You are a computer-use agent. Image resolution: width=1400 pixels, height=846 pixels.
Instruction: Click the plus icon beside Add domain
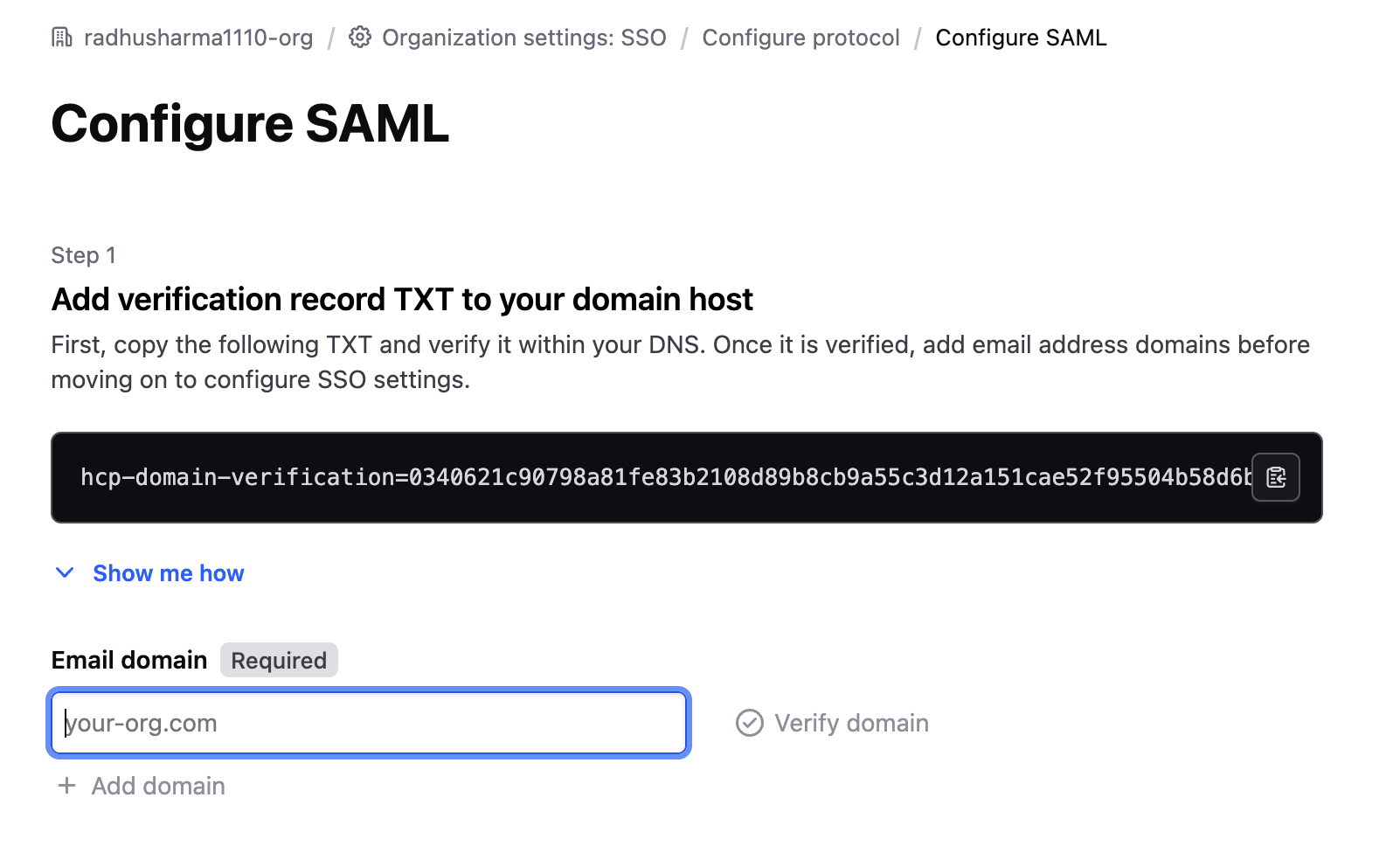66,786
